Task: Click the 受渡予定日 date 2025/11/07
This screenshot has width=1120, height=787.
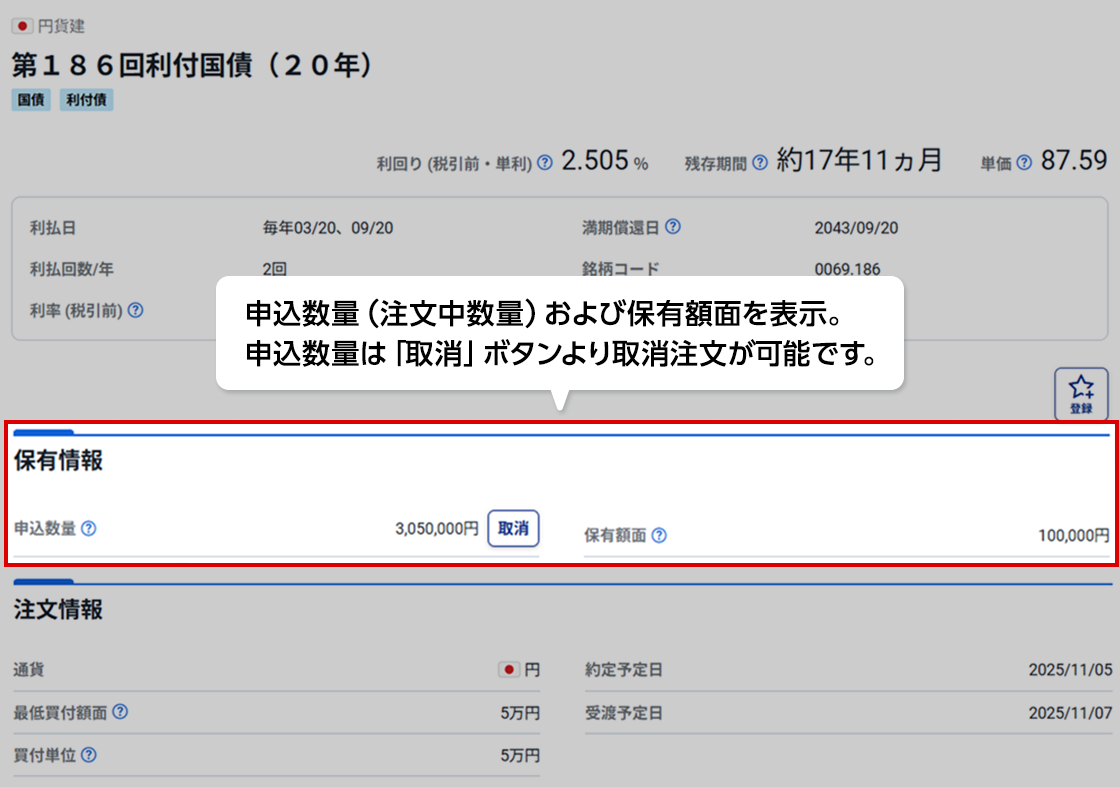Action: 1070,713
